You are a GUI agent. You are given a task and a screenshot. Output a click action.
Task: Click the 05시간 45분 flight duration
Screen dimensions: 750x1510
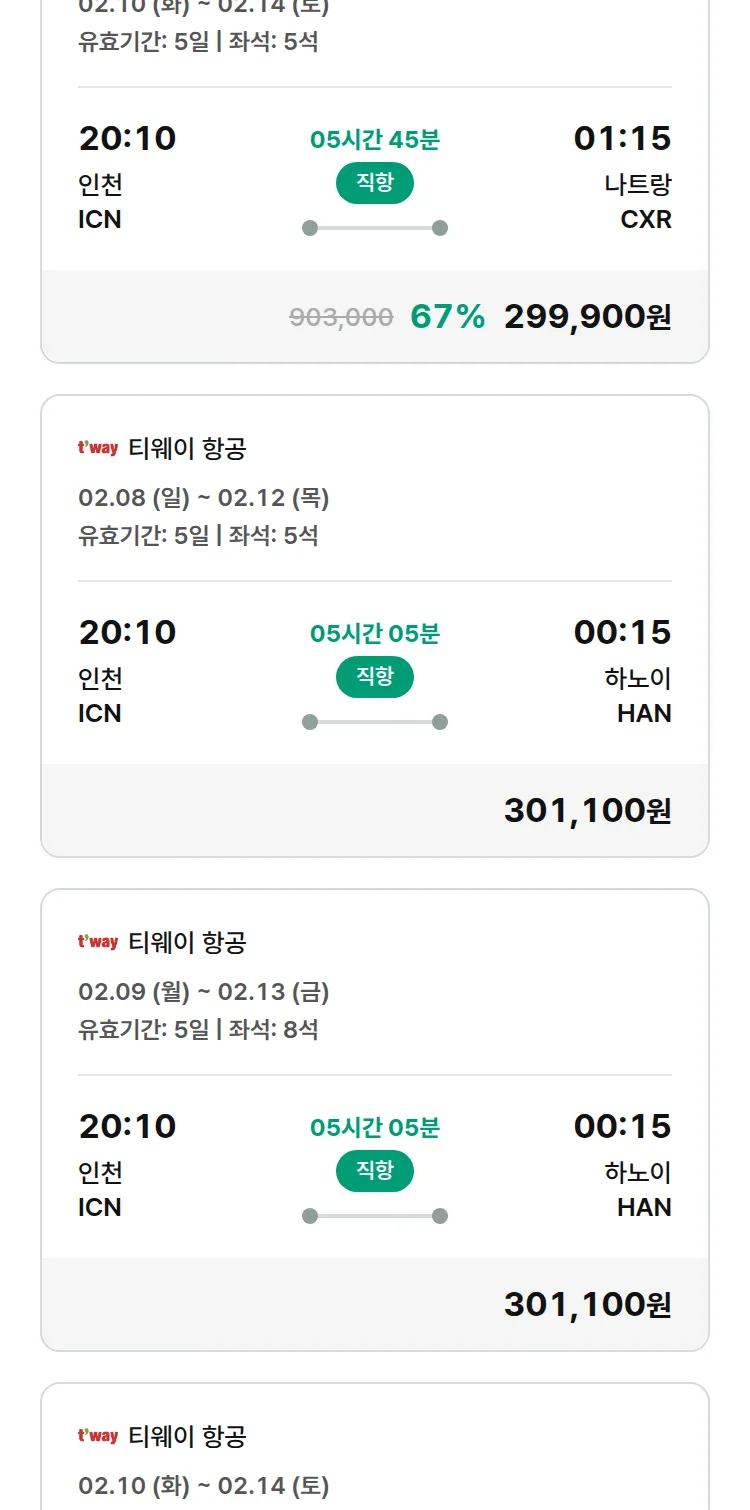tap(375, 140)
